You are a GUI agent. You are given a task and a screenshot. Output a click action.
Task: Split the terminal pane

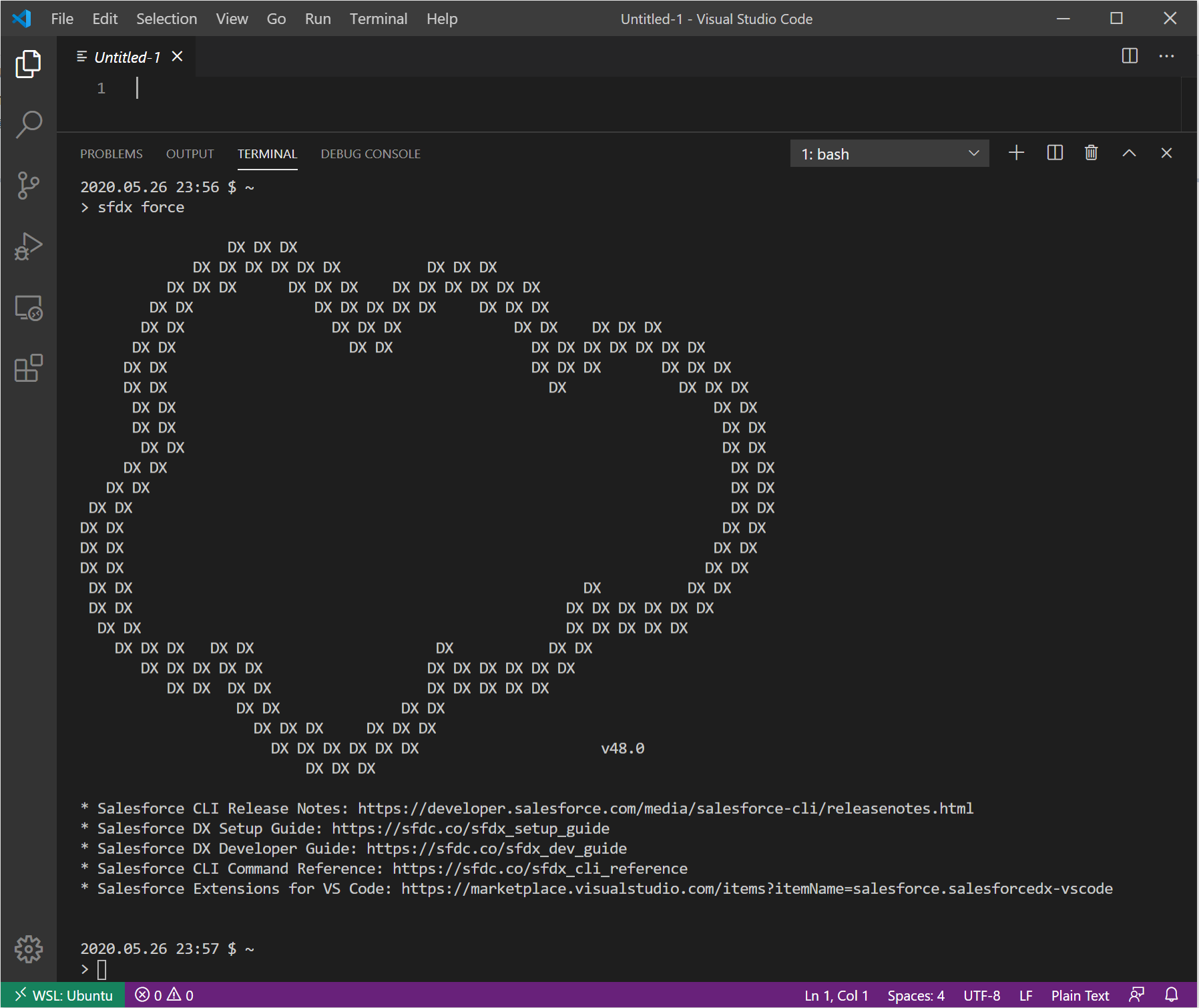tap(1055, 153)
